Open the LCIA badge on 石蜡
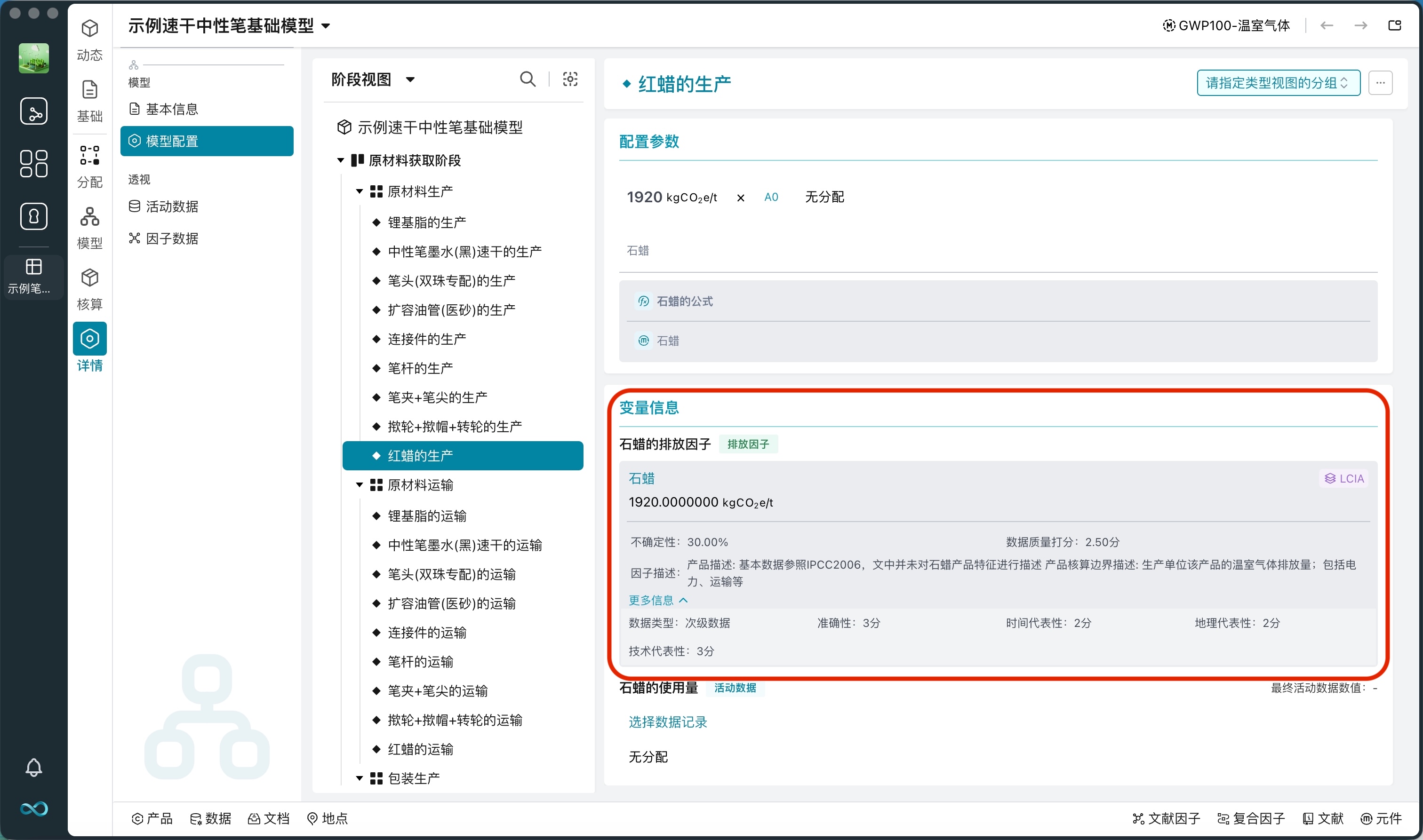The height and width of the screenshot is (840, 1423). click(1344, 478)
